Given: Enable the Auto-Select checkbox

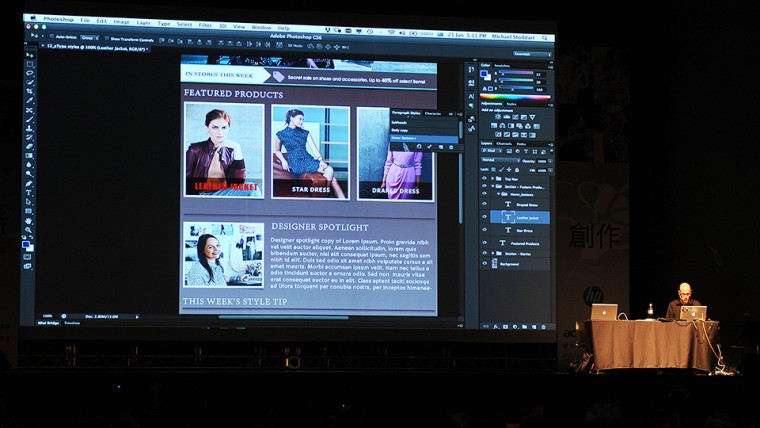Looking at the screenshot, I should 52,37.
